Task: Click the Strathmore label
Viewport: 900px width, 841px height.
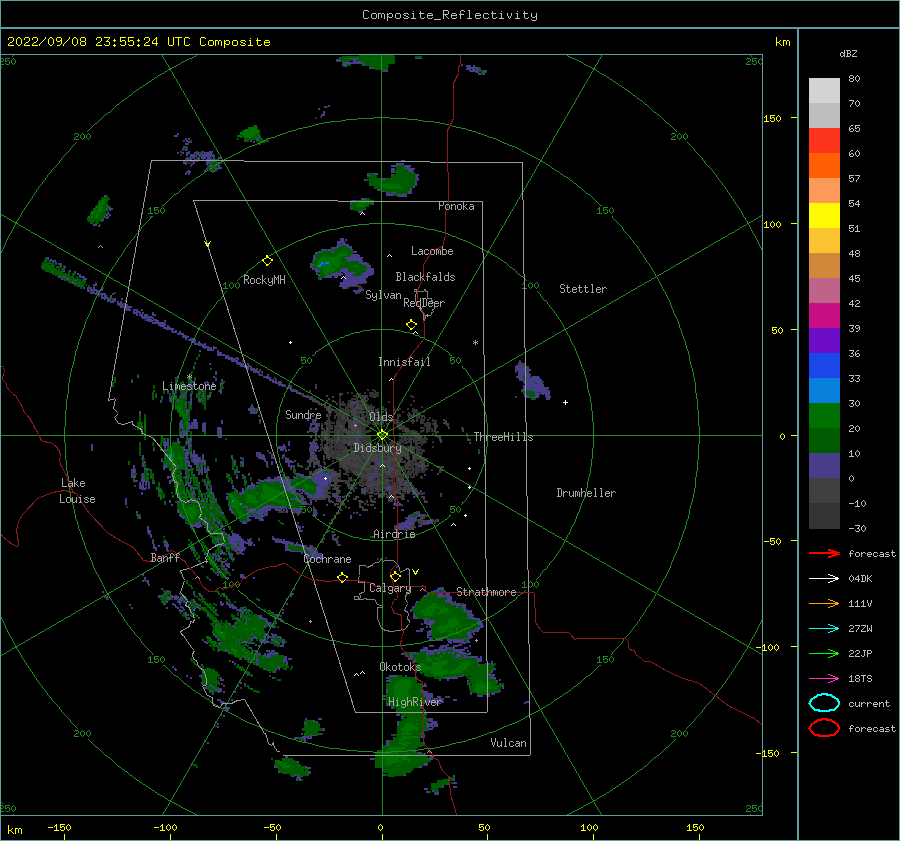Action: tap(486, 592)
